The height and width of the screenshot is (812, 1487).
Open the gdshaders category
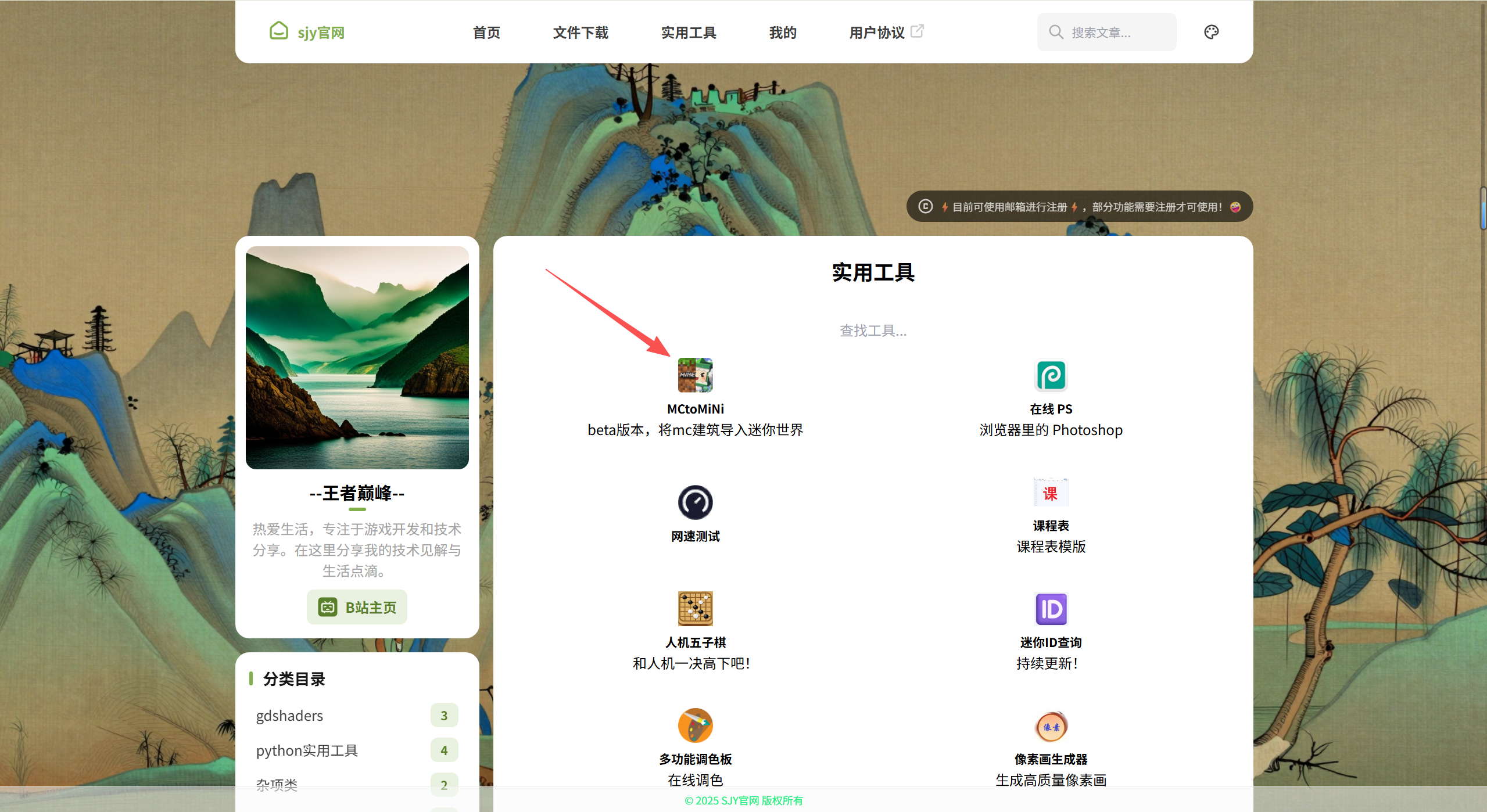point(289,716)
